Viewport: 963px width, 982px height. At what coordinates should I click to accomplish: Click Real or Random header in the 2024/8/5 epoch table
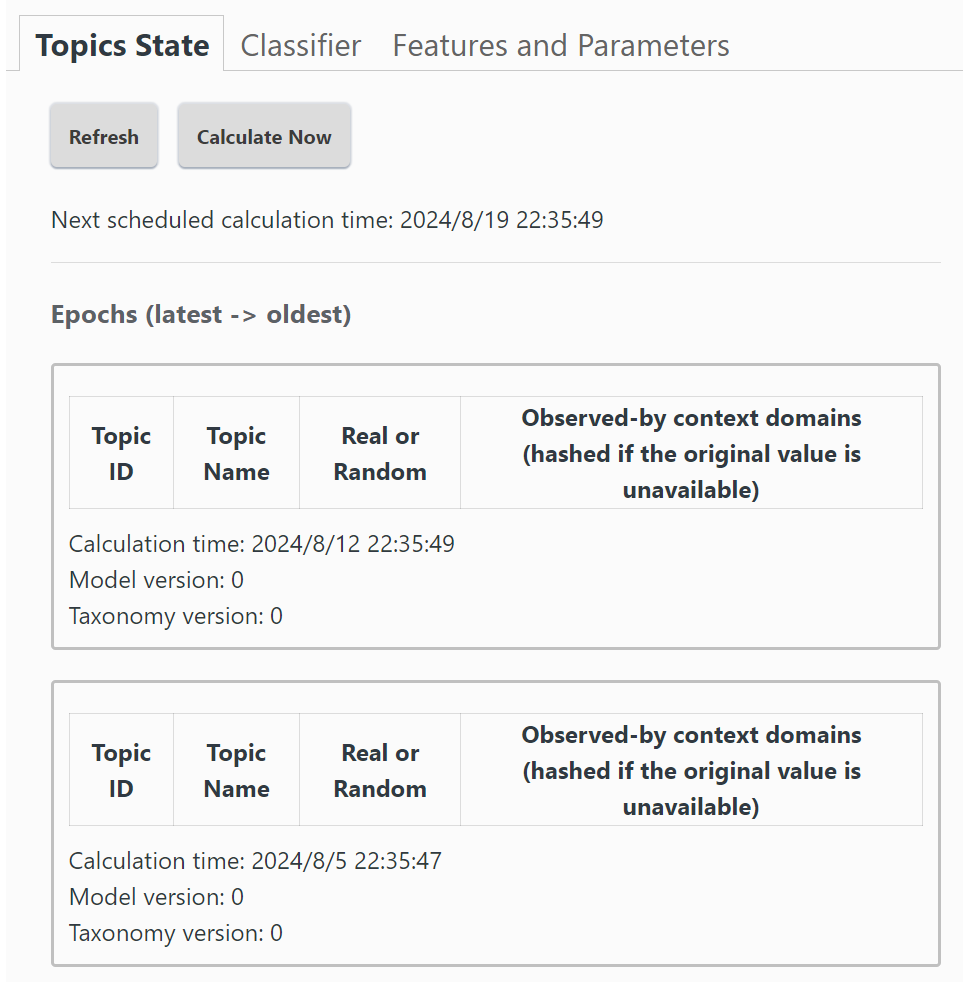pyautogui.click(x=380, y=770)
